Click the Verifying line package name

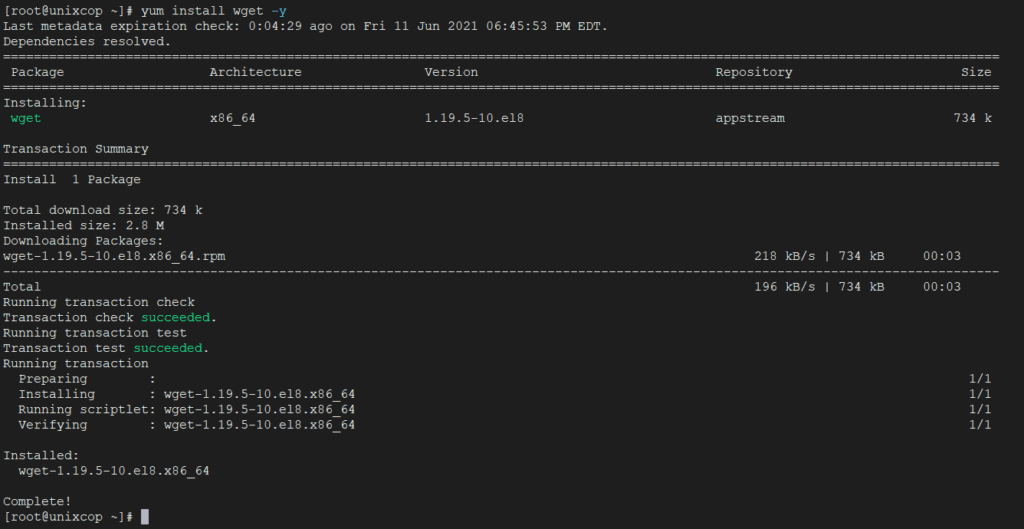tap(259, 425)
